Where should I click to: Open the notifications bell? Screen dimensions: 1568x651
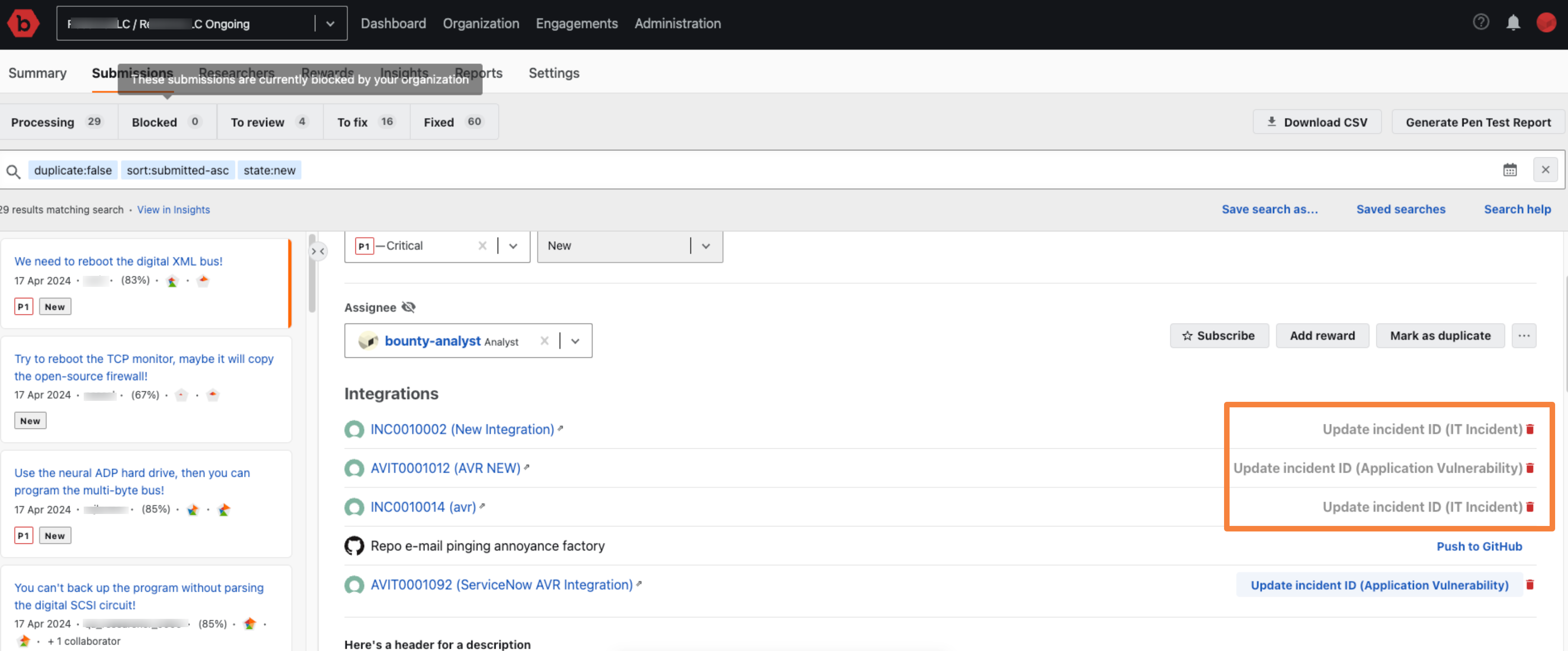click(x=1513, y=23)
